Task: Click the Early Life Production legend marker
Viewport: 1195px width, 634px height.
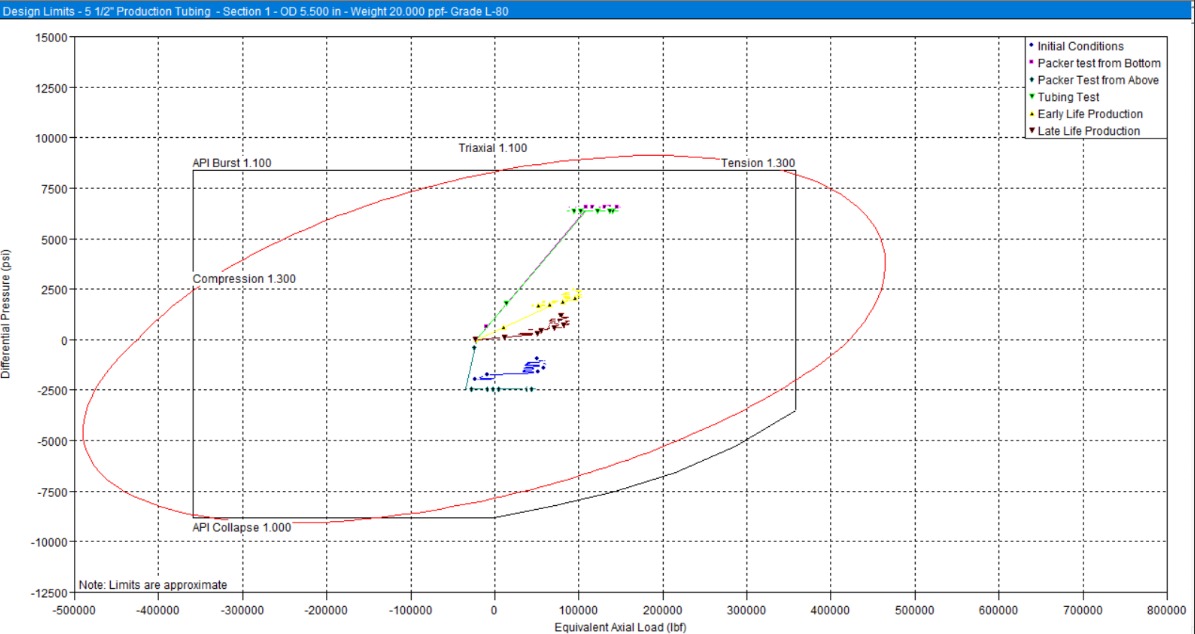Action: pos(1030,114)
